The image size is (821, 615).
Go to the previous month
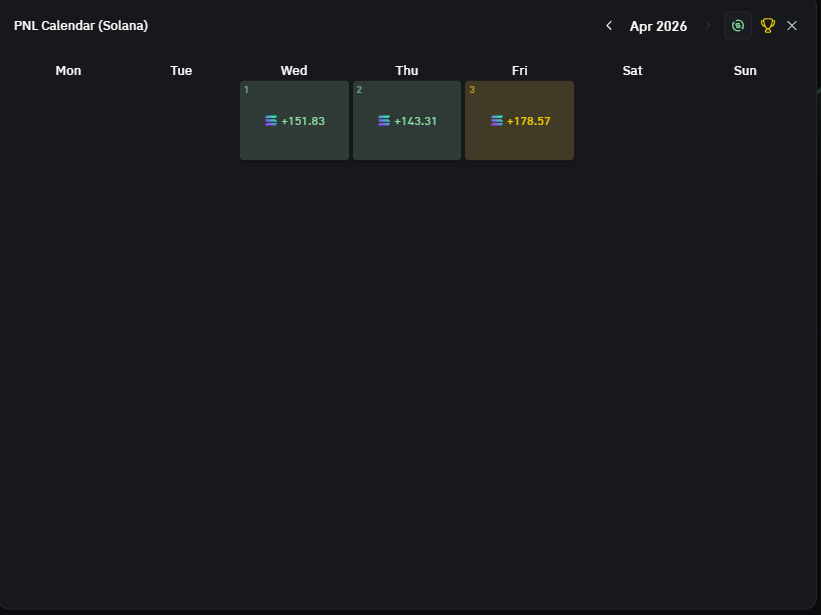point(609,26)
